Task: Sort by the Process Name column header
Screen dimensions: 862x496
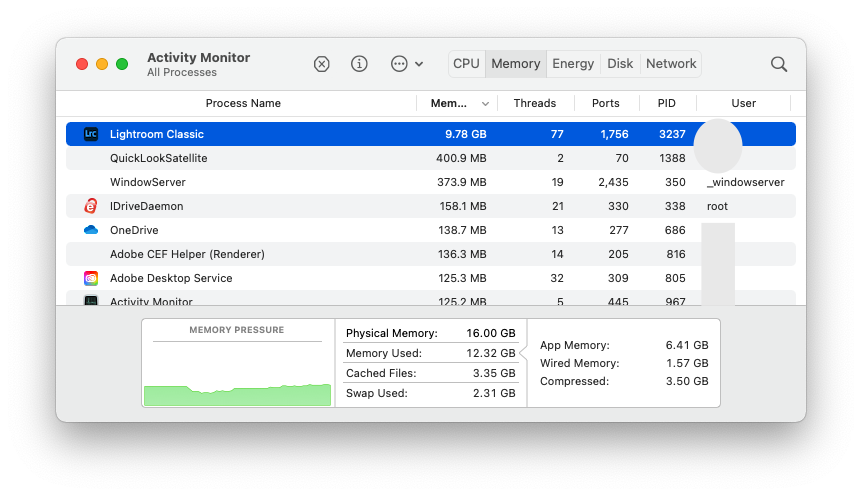Action: (243, 103)
